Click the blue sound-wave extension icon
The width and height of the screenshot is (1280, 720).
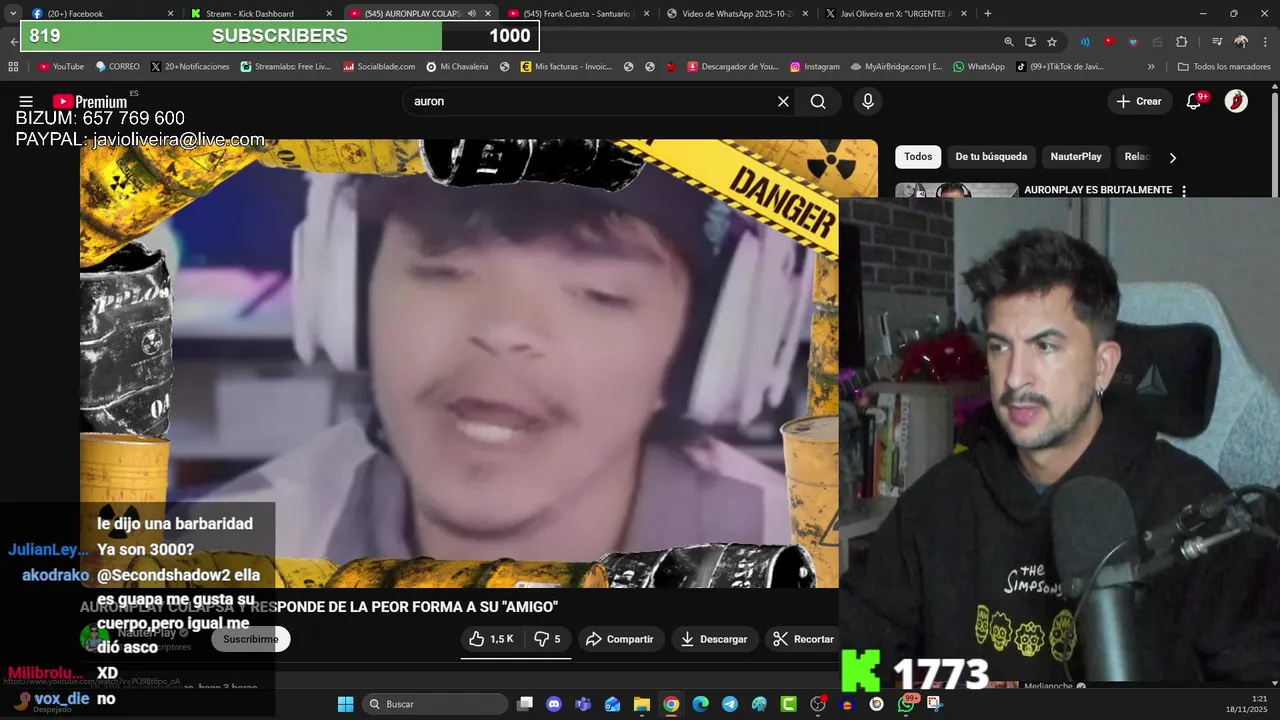(1085, 42)
